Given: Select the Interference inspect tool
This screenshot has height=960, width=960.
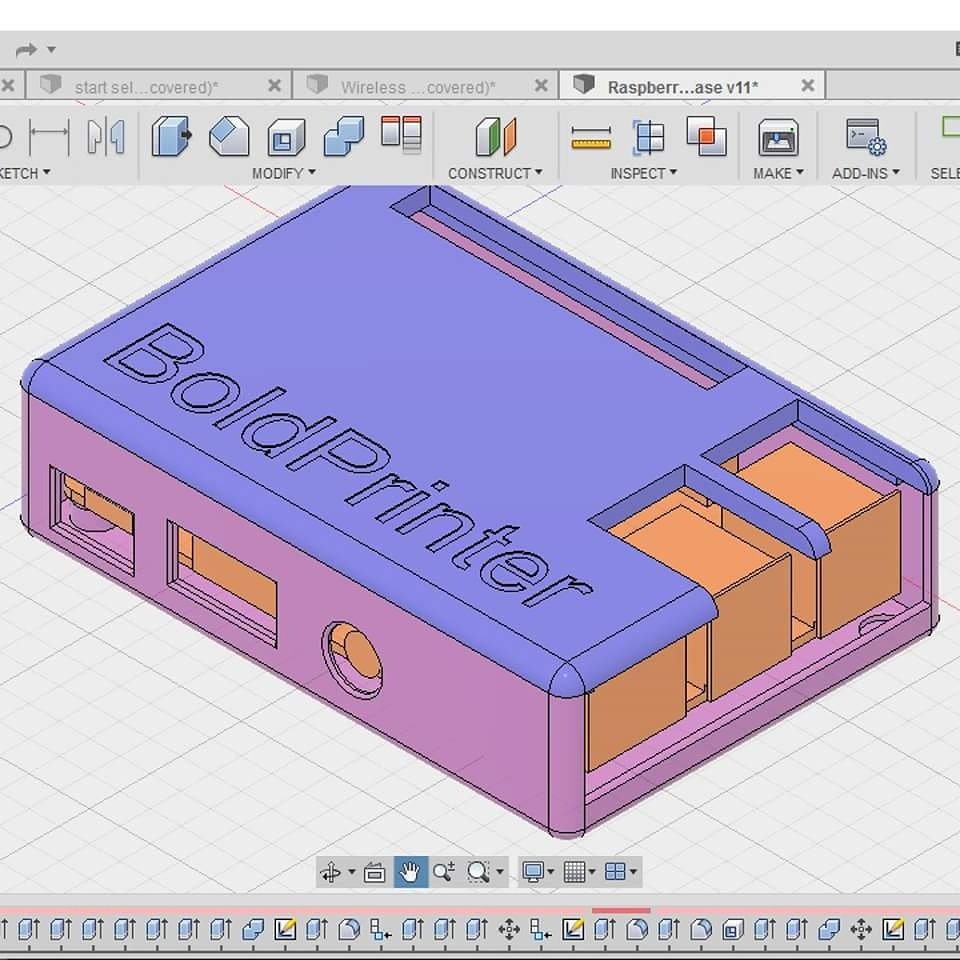Looking at the screenshot, I should (x=706, y=136).
